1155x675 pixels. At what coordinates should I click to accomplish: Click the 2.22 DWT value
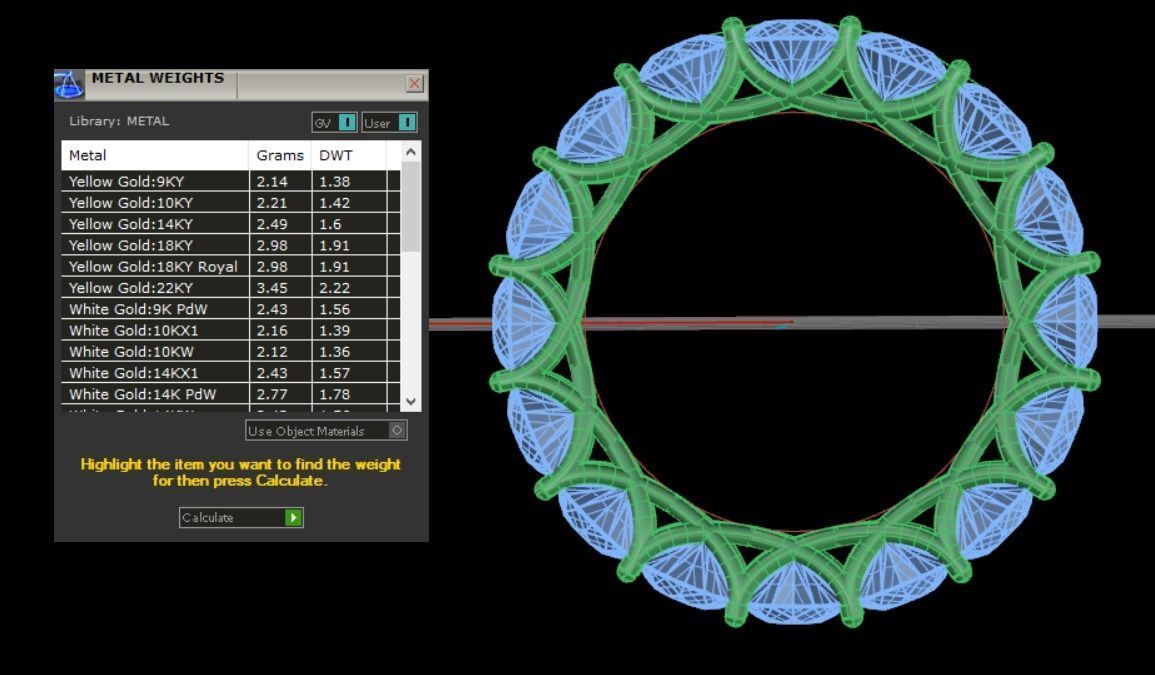tap(334, 288)
